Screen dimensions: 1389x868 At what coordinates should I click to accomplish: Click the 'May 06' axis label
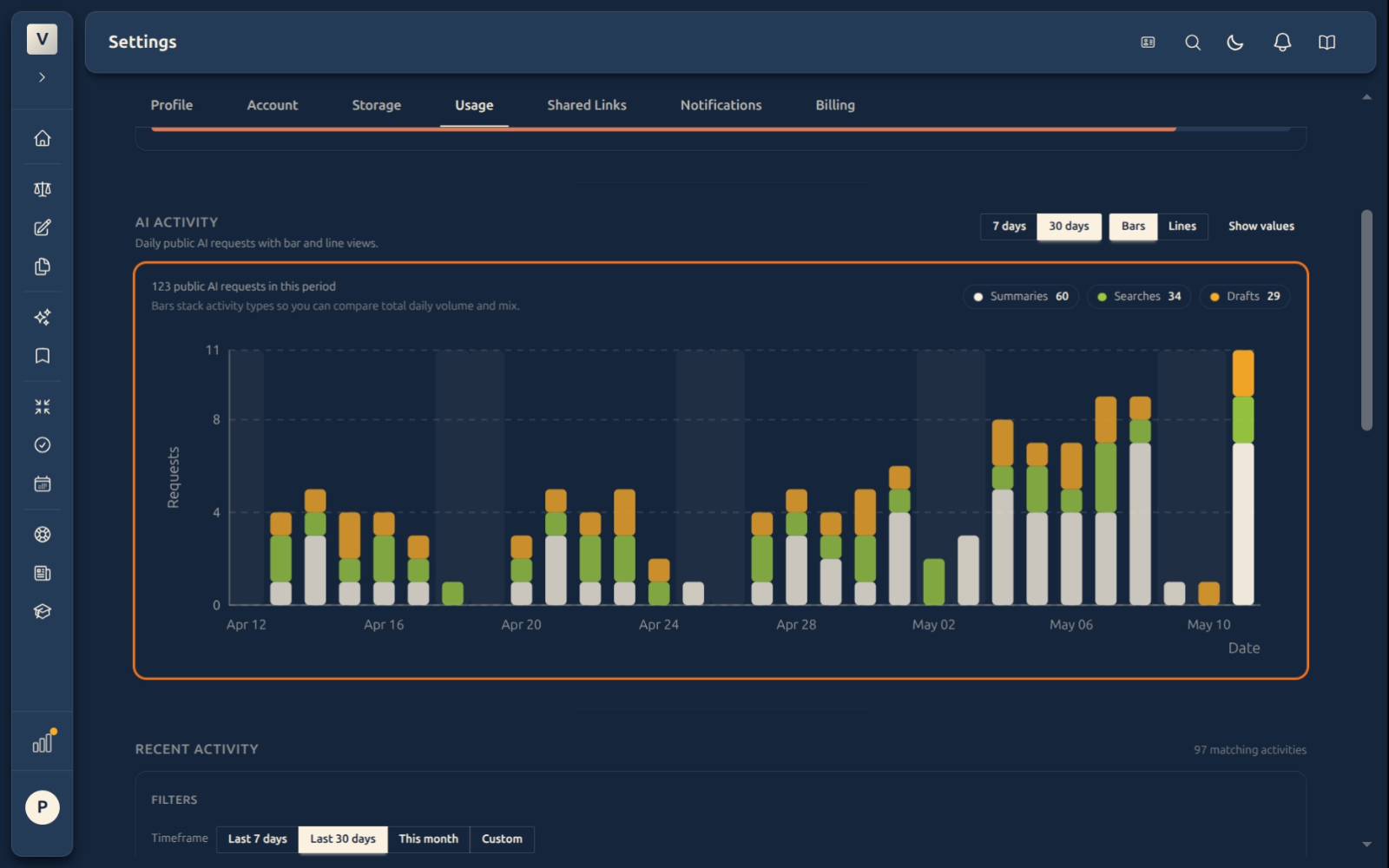click(1070, 625)
